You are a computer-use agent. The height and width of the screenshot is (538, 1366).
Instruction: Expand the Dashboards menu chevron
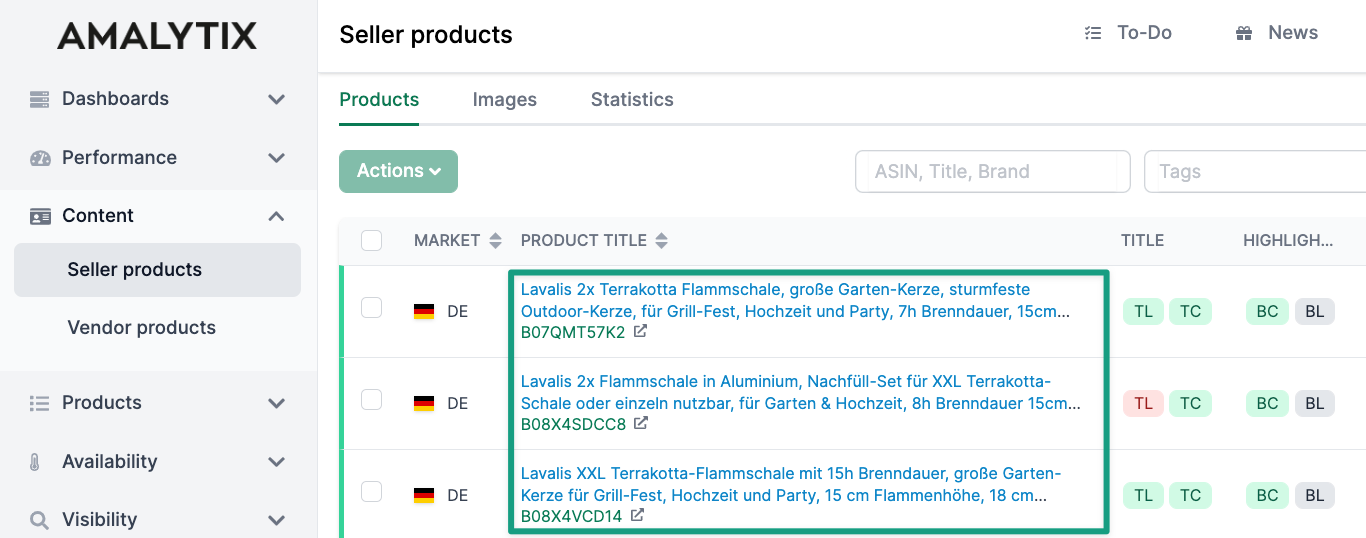[277, 100]
